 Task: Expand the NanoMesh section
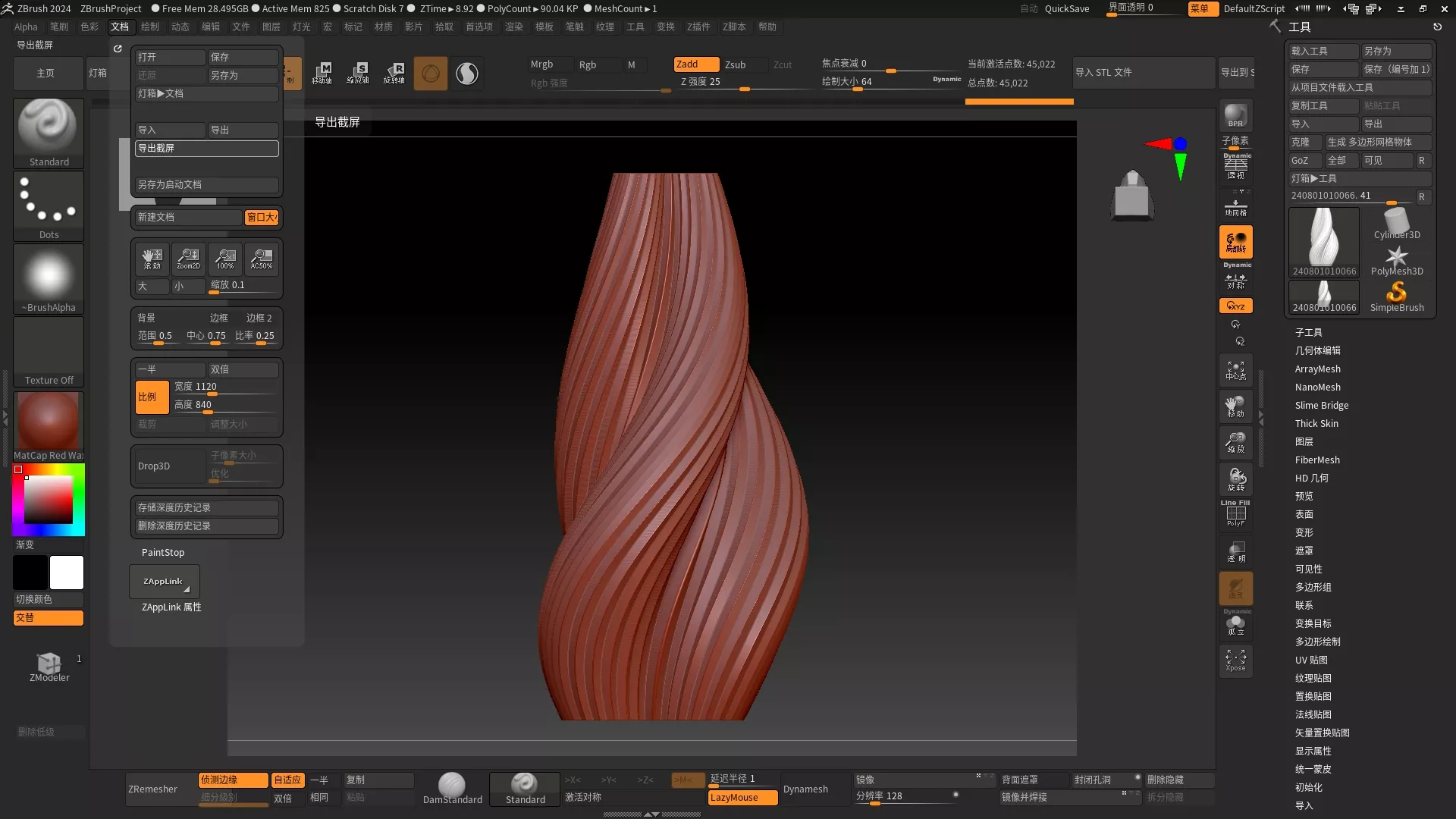1318,387
